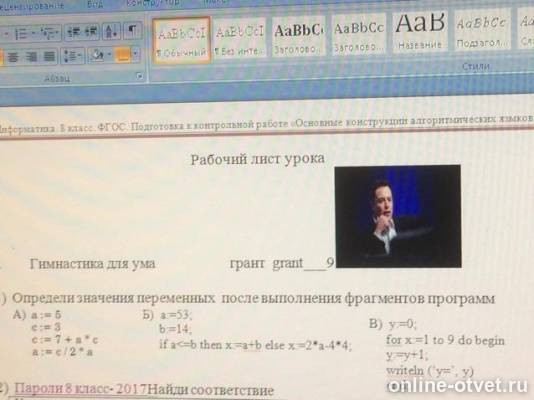Click the code line 'b:=14;'
534x400 pixels.
[x=176, y=329]
